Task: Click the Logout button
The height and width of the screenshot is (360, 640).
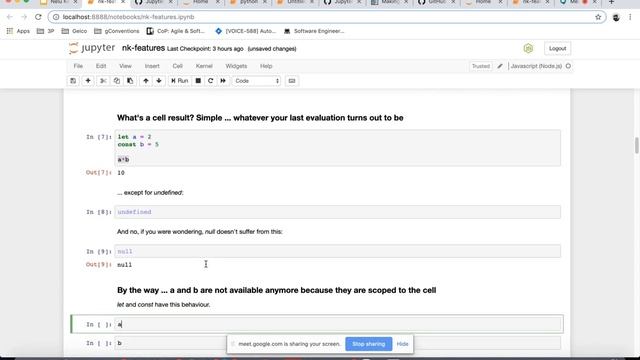Action: [x=558, y=49]
